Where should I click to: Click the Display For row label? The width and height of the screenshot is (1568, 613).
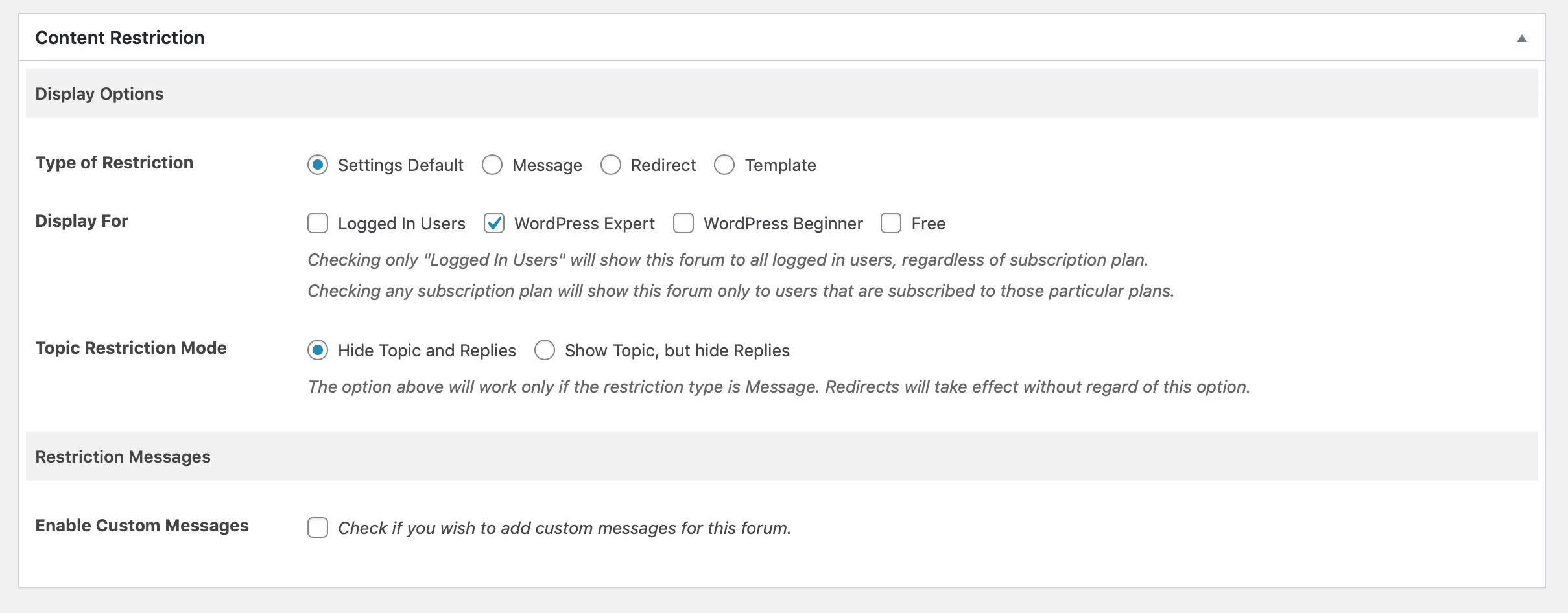[82, 221]
